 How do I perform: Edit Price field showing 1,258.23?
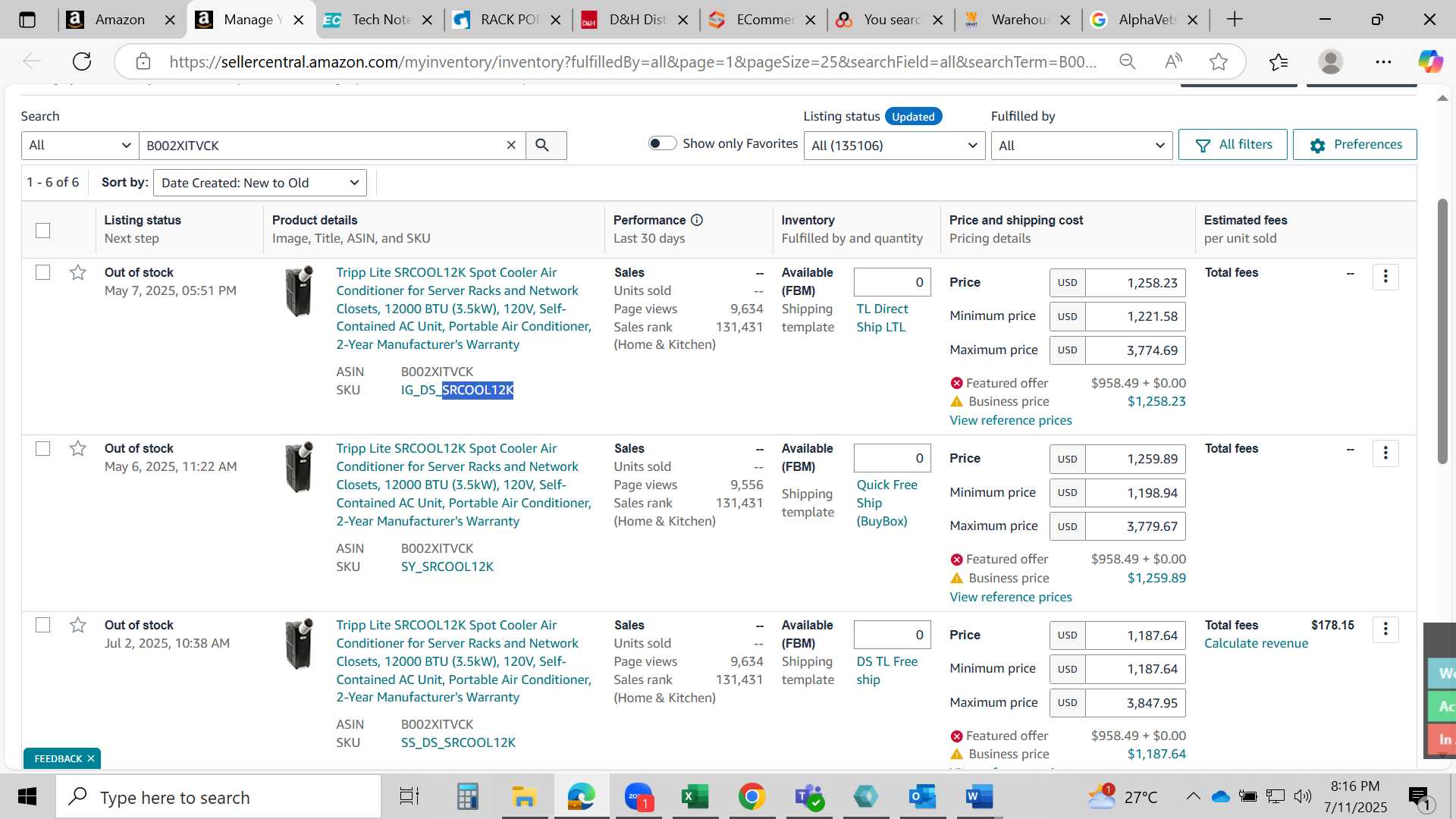click(1135, 283)
